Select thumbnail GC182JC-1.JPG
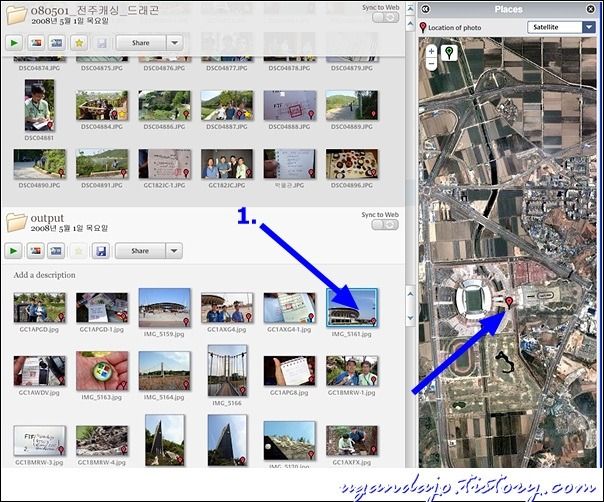This screenshot has height=502, width=604. point(164,164)
